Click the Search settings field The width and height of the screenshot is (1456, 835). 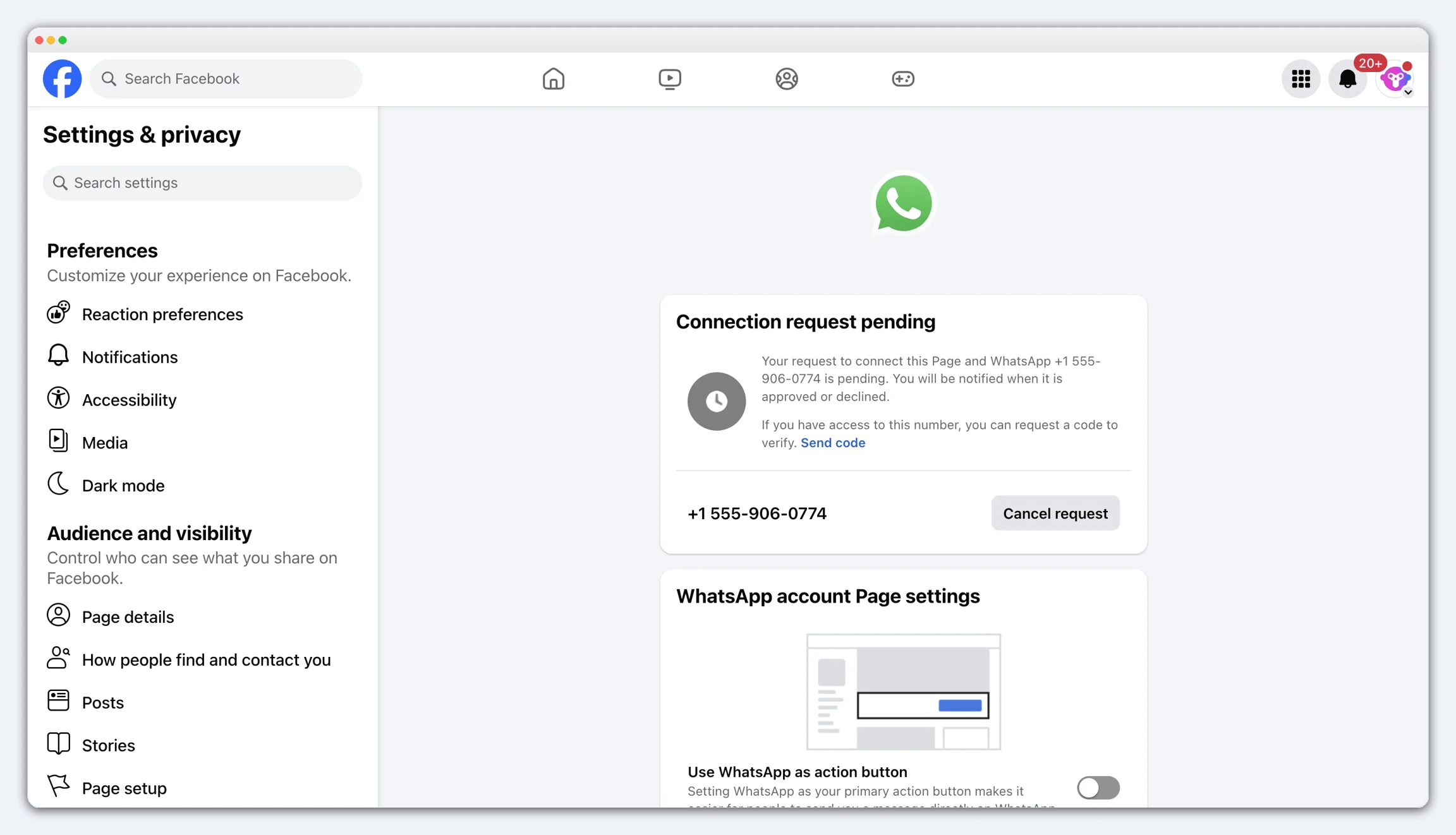(x=202, y=183)
